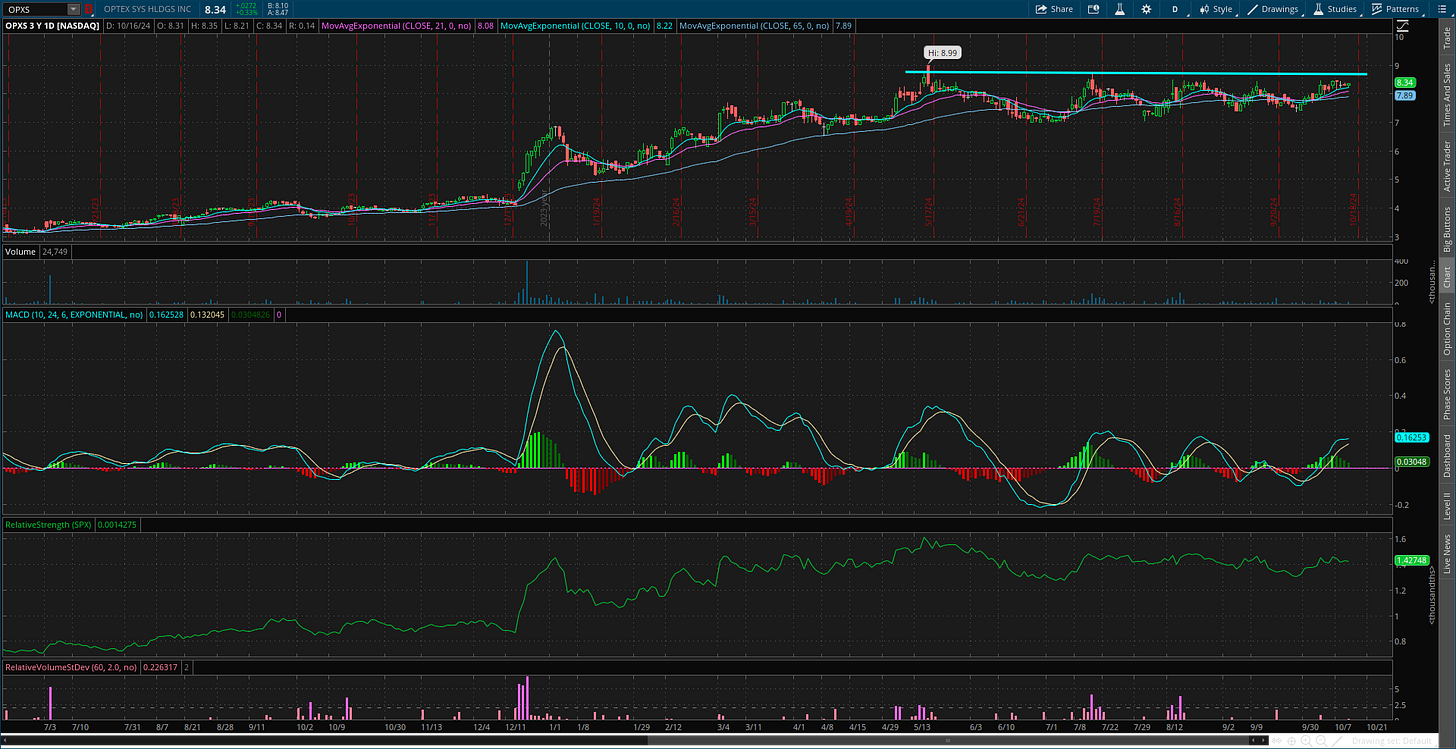1456x749 pixels.
Task: Open the Style candlestick menu
Action: click(1216, 9)
